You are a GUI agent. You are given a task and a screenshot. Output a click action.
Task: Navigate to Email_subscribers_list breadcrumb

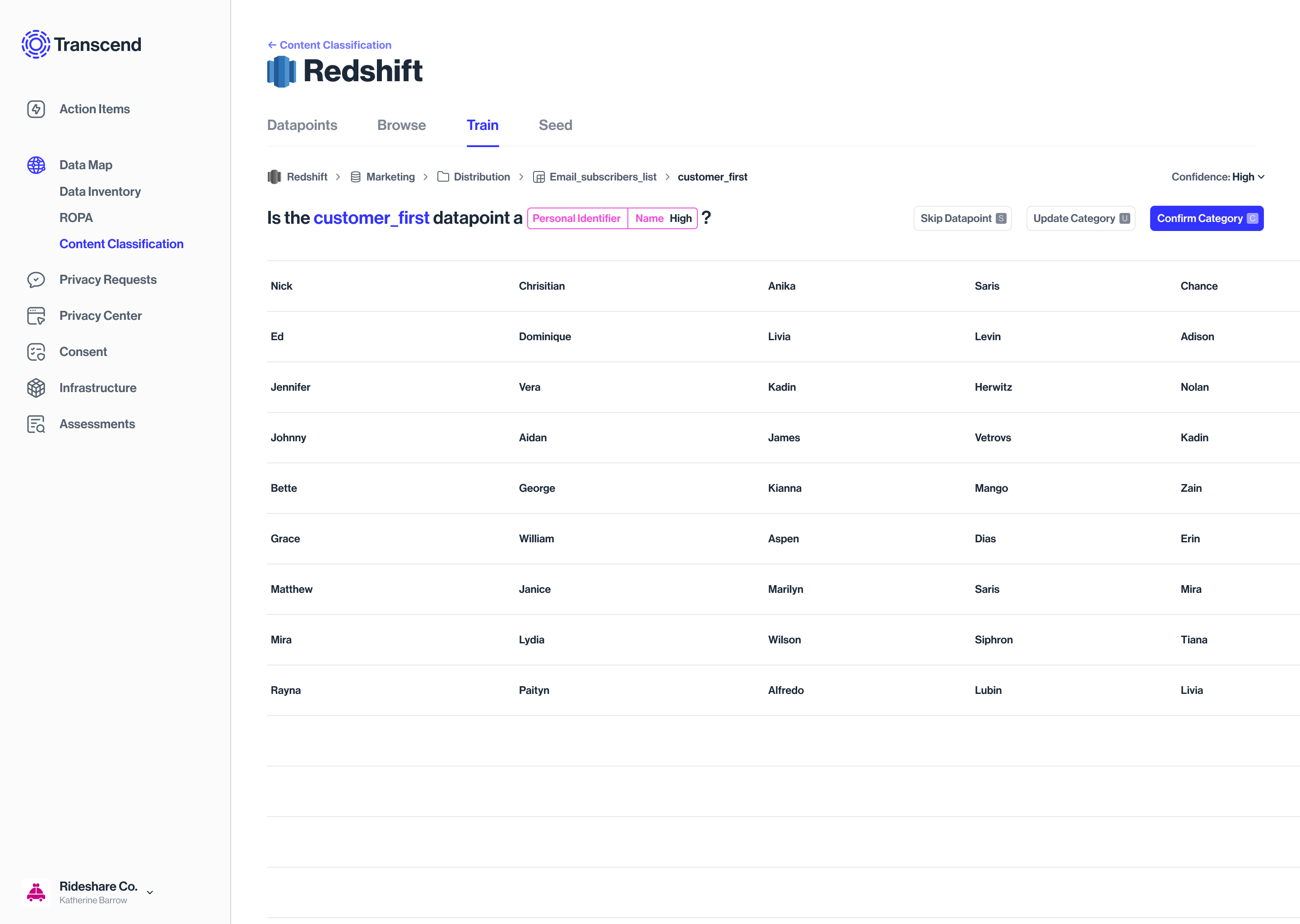(602, 177)
